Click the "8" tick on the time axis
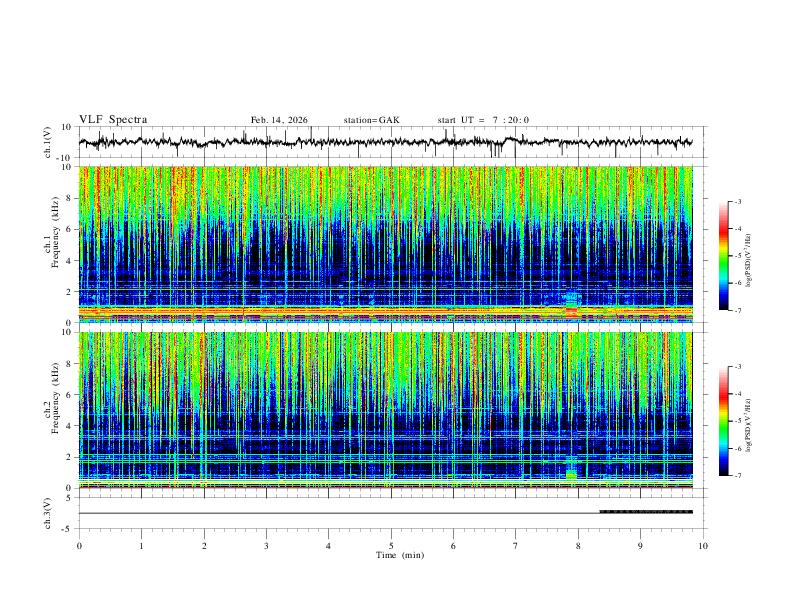 (578, 546)
